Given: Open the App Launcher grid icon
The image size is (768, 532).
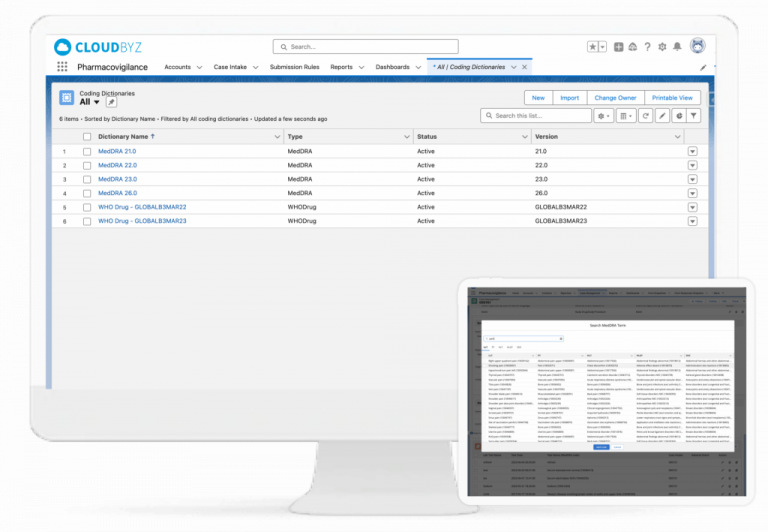Looking at the screenshot, I should click(62, 67).
